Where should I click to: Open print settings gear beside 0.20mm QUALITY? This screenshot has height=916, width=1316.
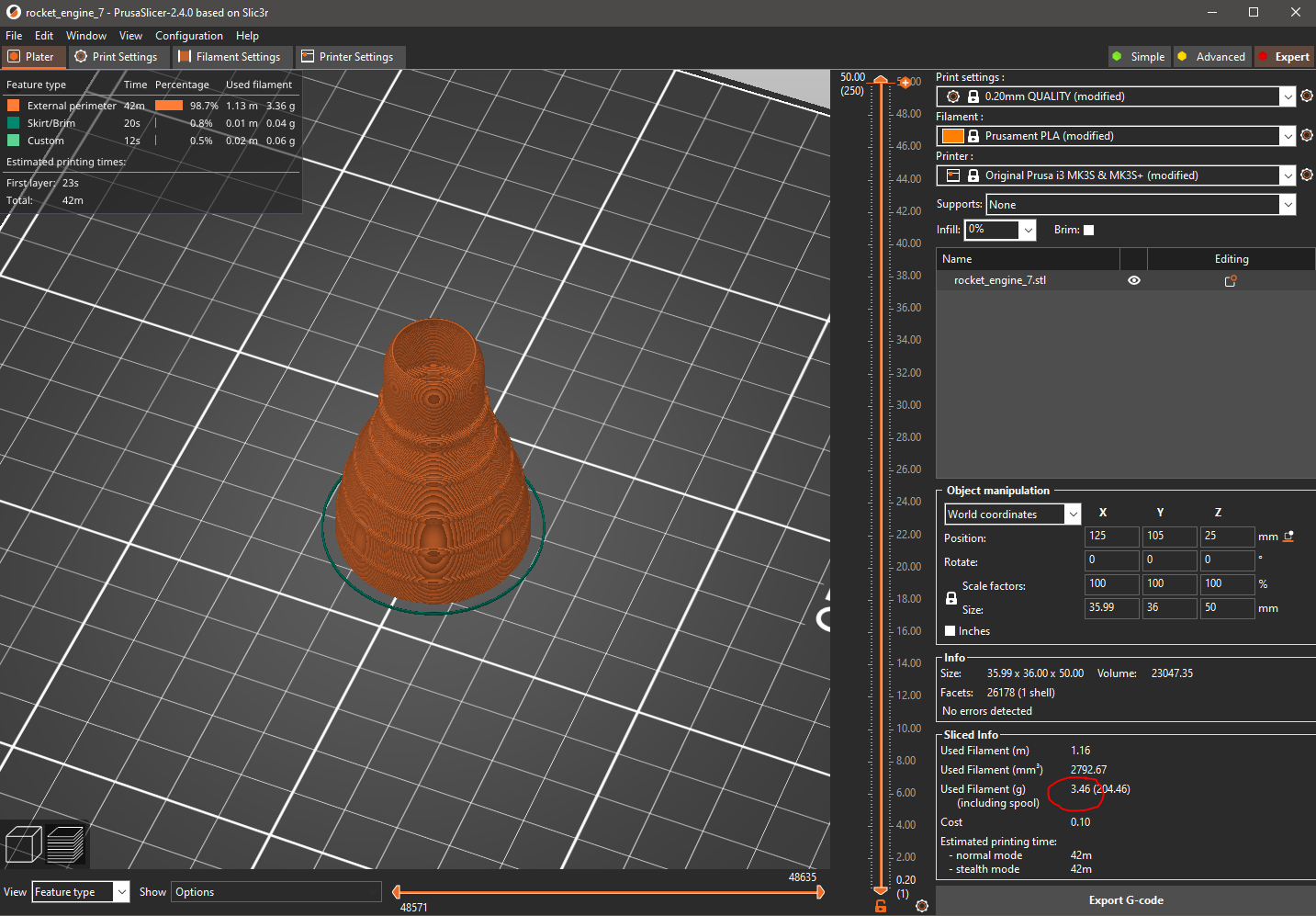(x=1307, y=96)
